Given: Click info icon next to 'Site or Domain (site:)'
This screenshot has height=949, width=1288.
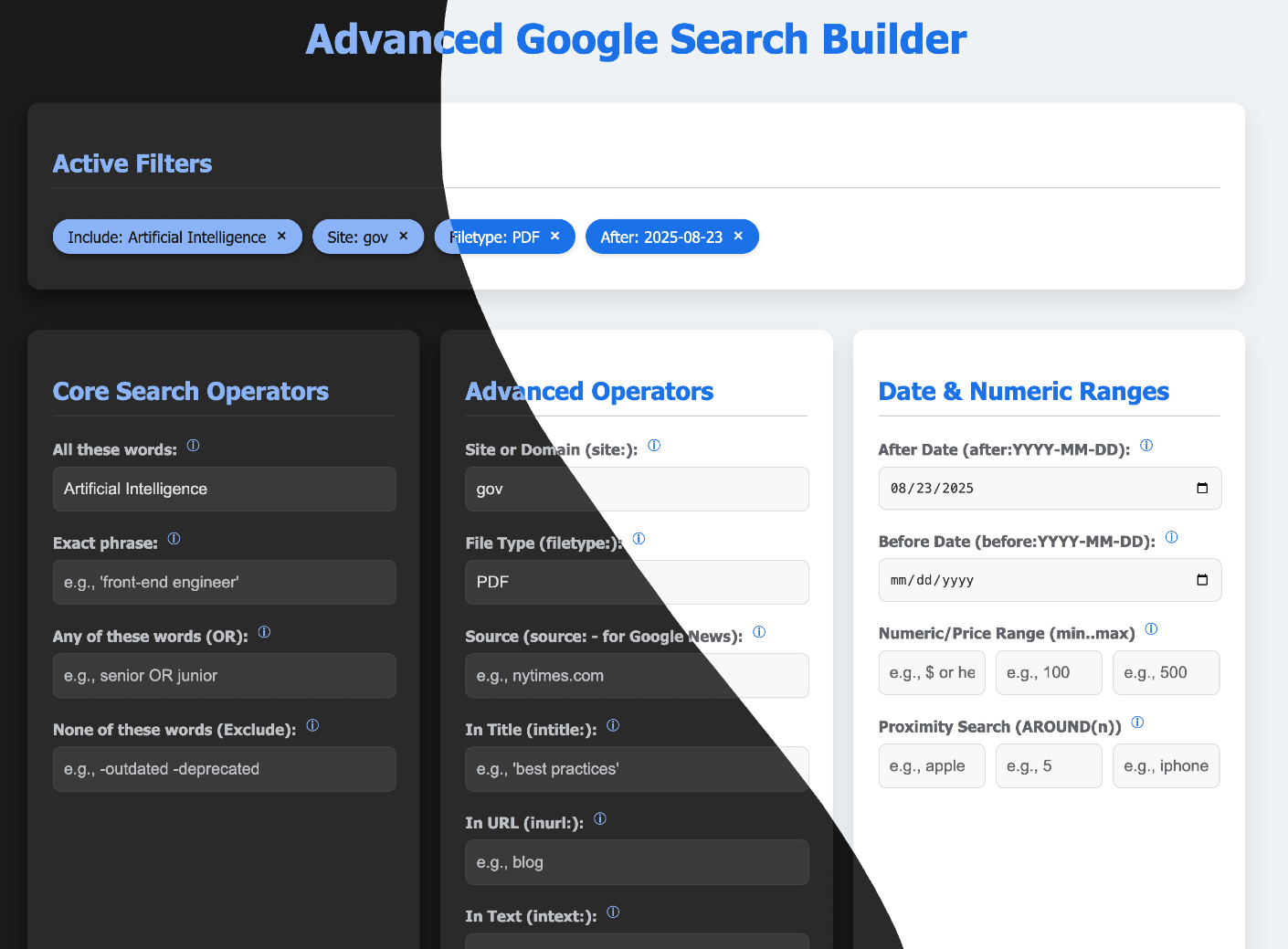Looking at the screenshot, I should pyautogui.click(x=654, y=446).
